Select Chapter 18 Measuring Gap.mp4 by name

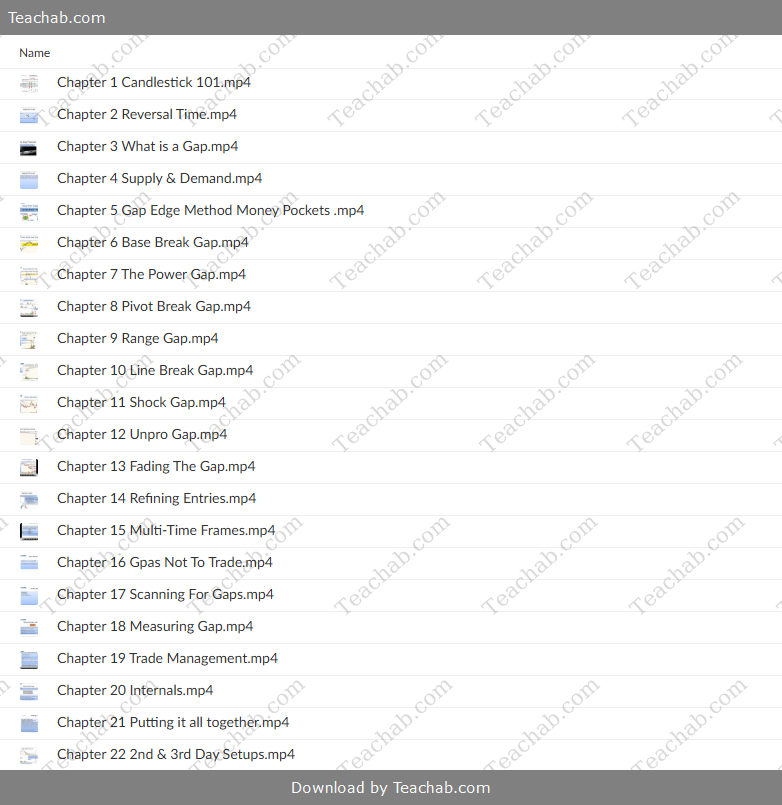(x=155, y=626)
